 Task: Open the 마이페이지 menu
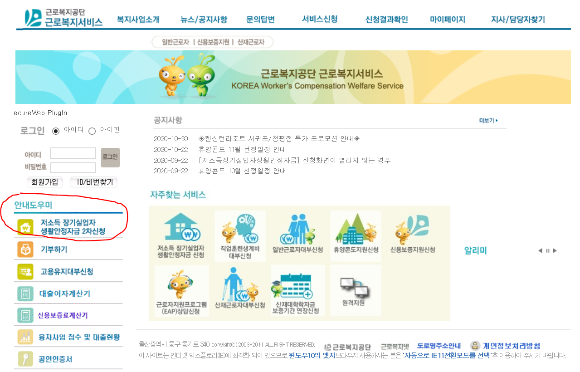448,19
